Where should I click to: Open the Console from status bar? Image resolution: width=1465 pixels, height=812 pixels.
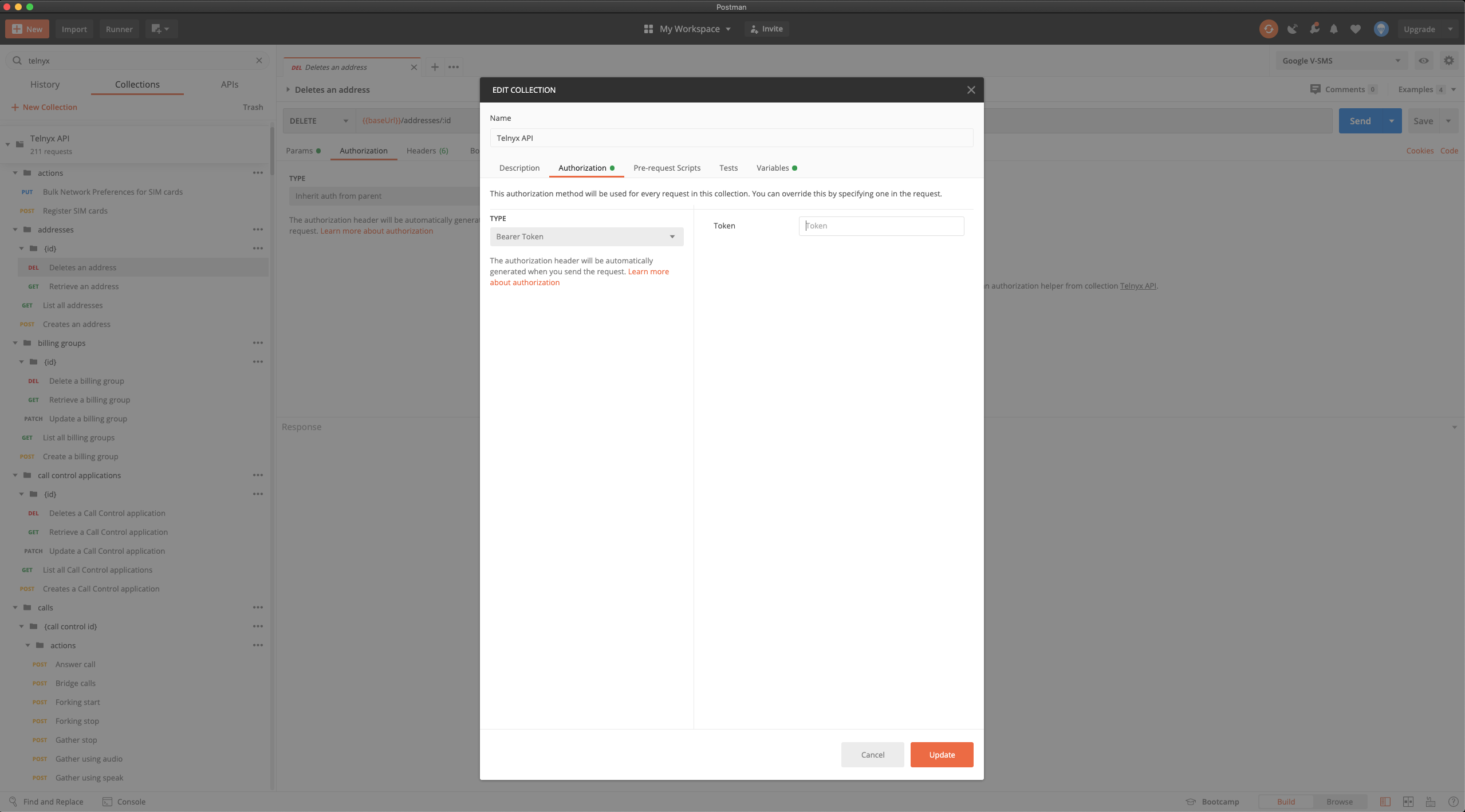124,802
